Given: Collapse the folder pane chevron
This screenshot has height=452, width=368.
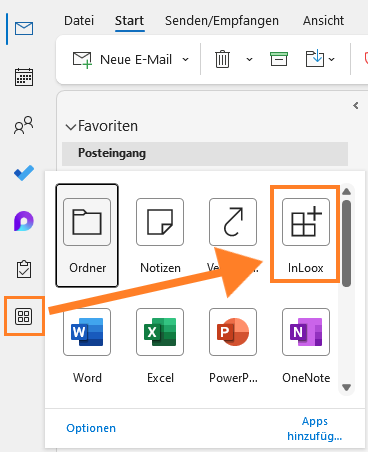Looking at the screenshot, I should pyautogui.click(x=356, y=106).
